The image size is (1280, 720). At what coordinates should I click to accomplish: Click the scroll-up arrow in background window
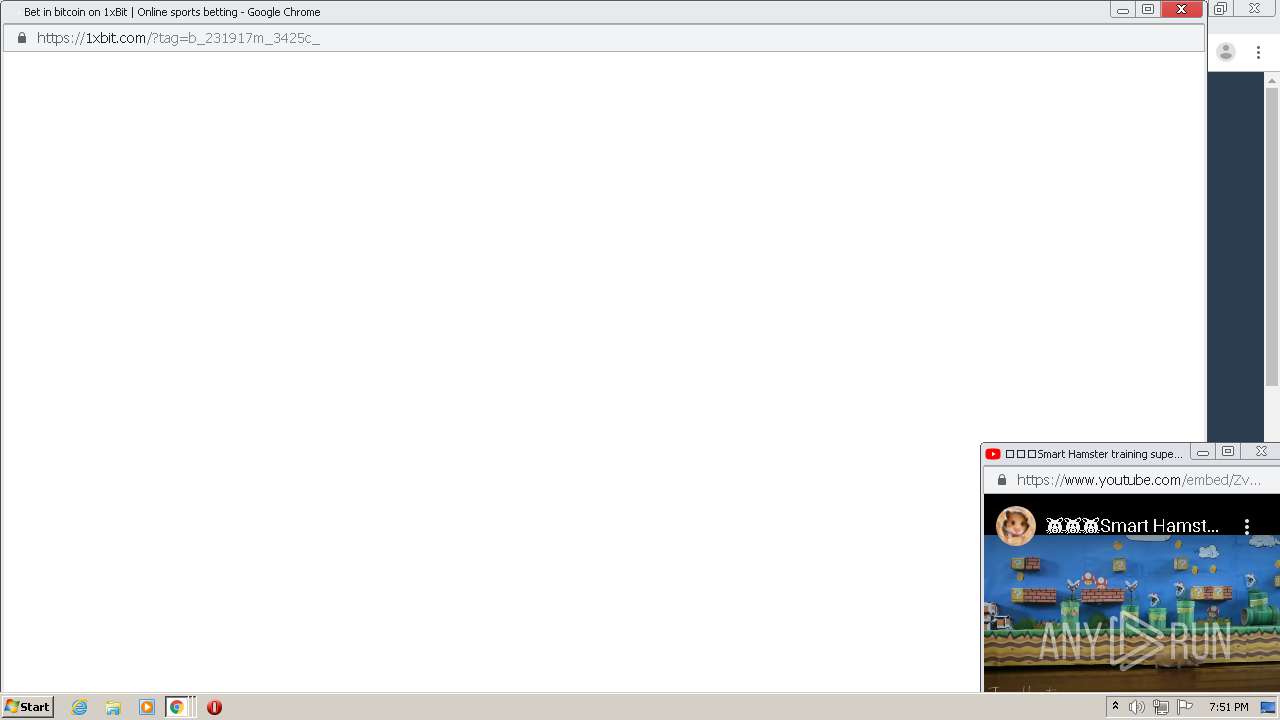point(1272,79)
